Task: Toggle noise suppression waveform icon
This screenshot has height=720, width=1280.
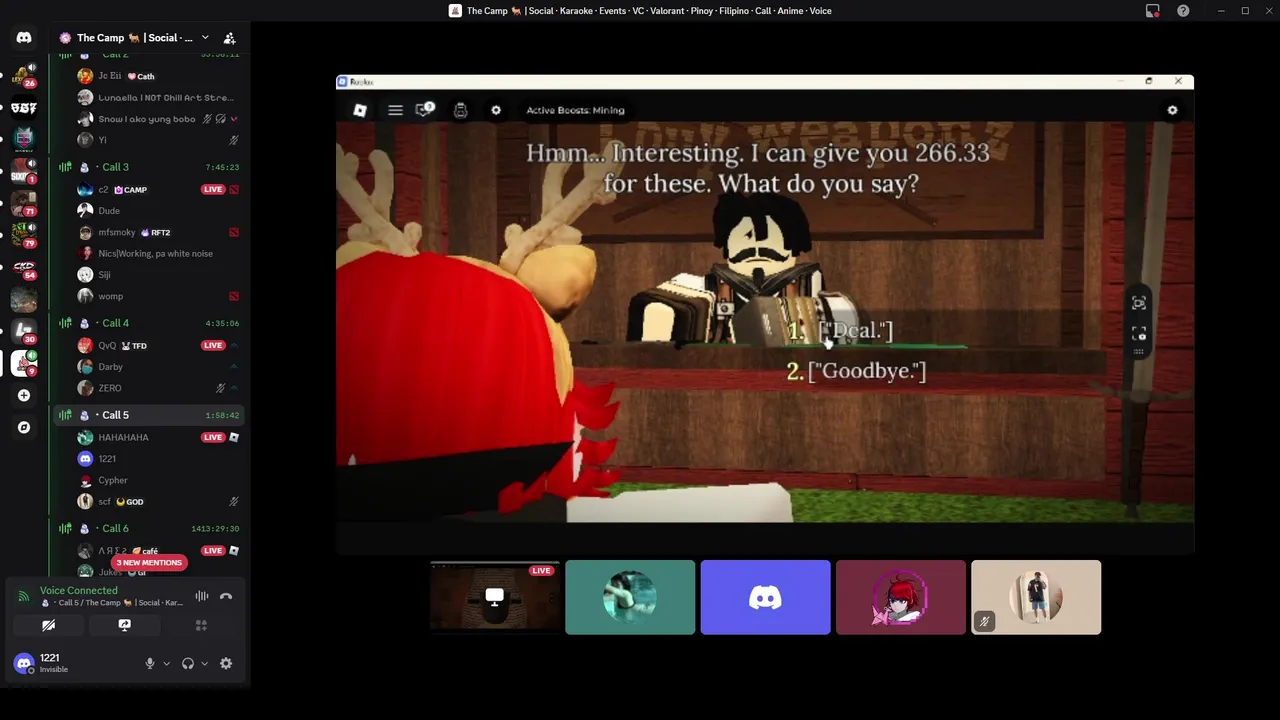Action: pos(202,596)
